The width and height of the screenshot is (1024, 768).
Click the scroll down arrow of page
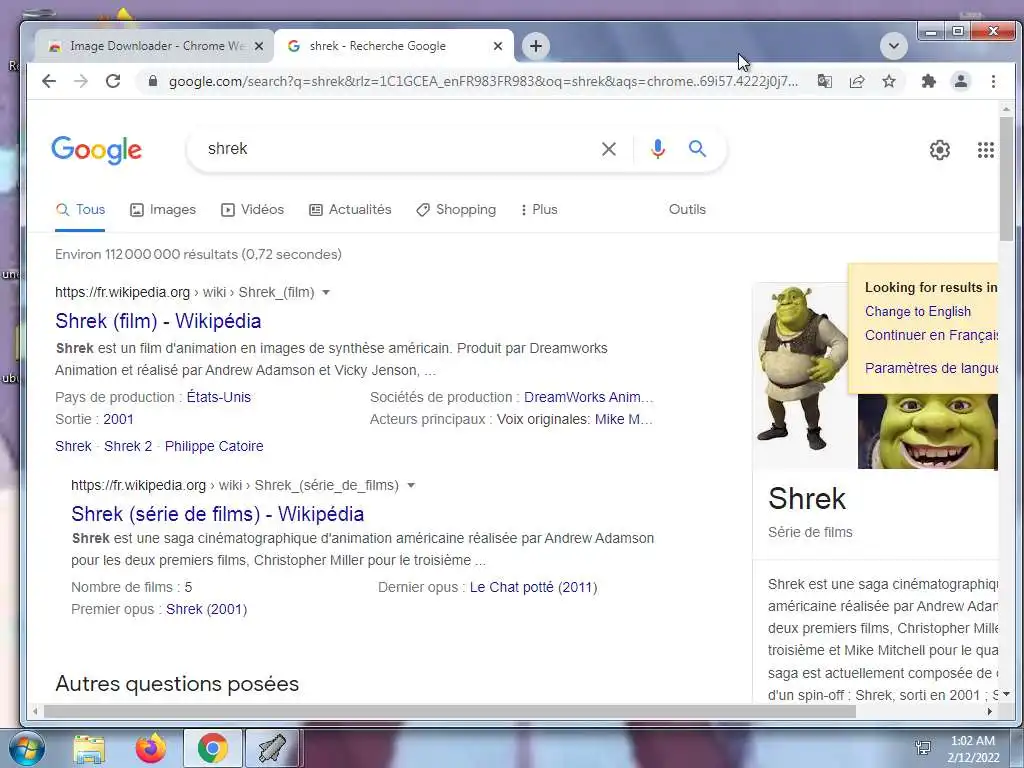point(1006,694)
